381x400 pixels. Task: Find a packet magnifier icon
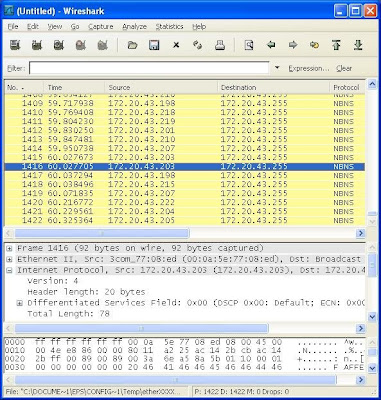(x=249, y=45)
